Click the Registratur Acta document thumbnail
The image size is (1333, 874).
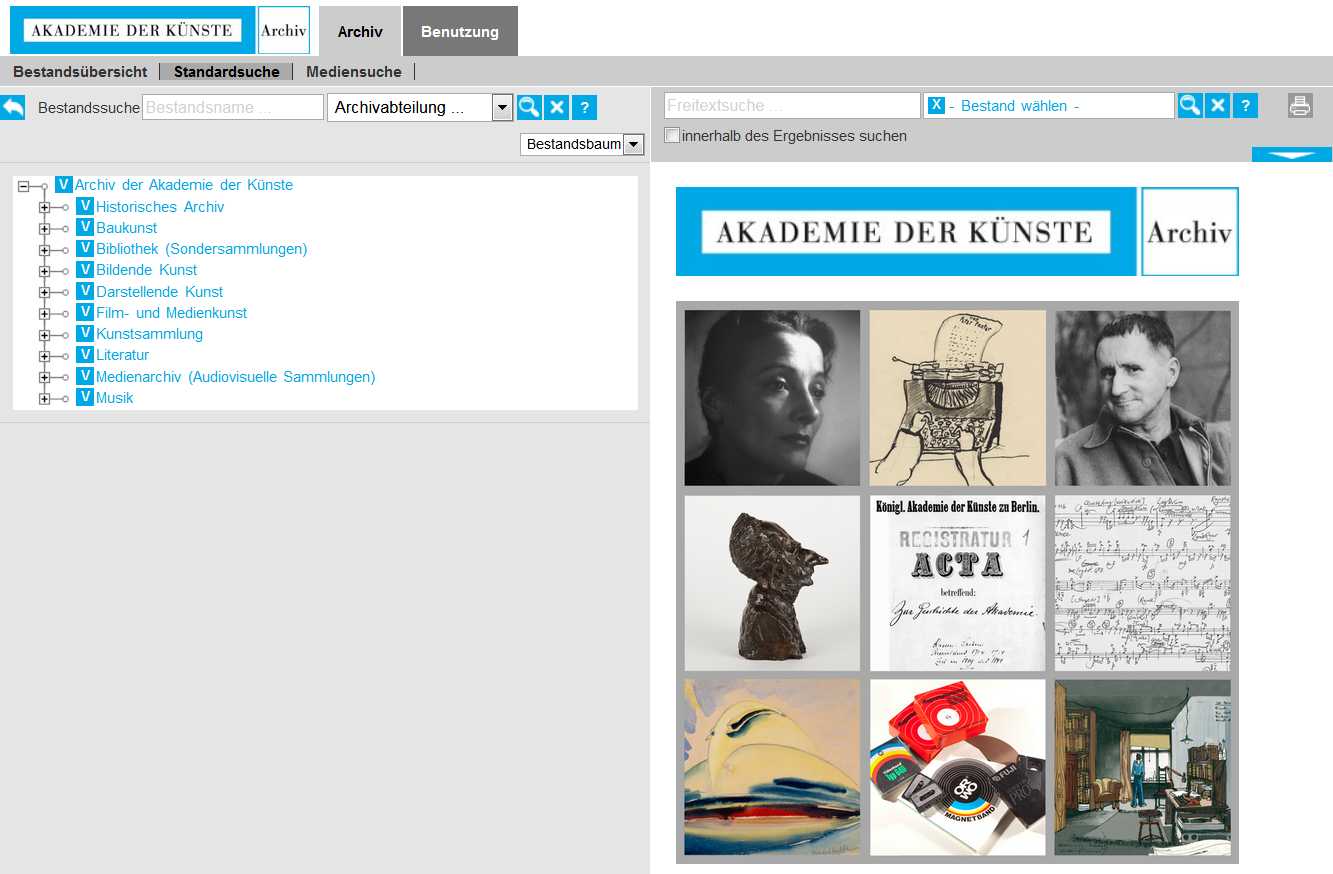957,583
